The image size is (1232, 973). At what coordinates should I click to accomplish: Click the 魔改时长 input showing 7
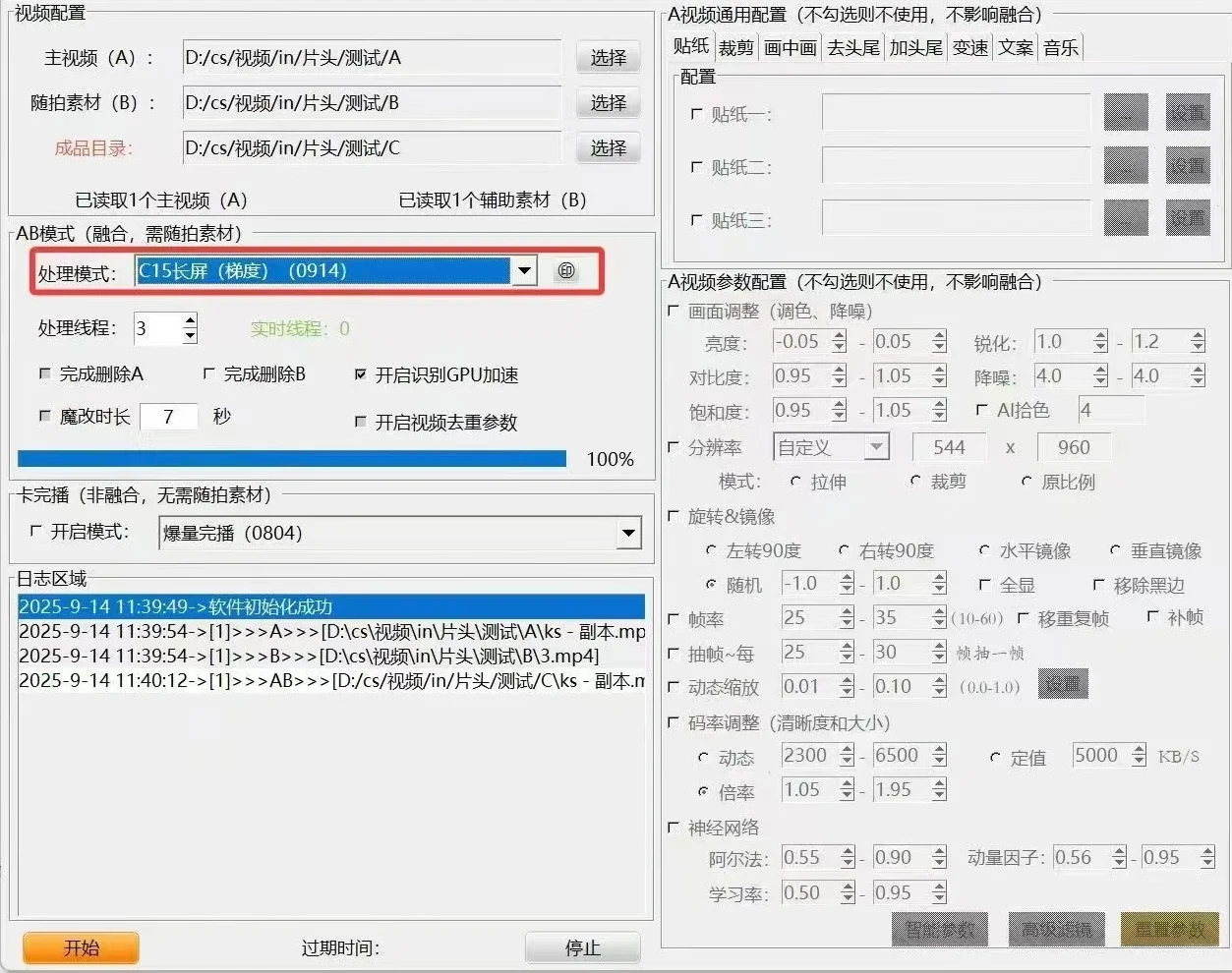point(168,416)
